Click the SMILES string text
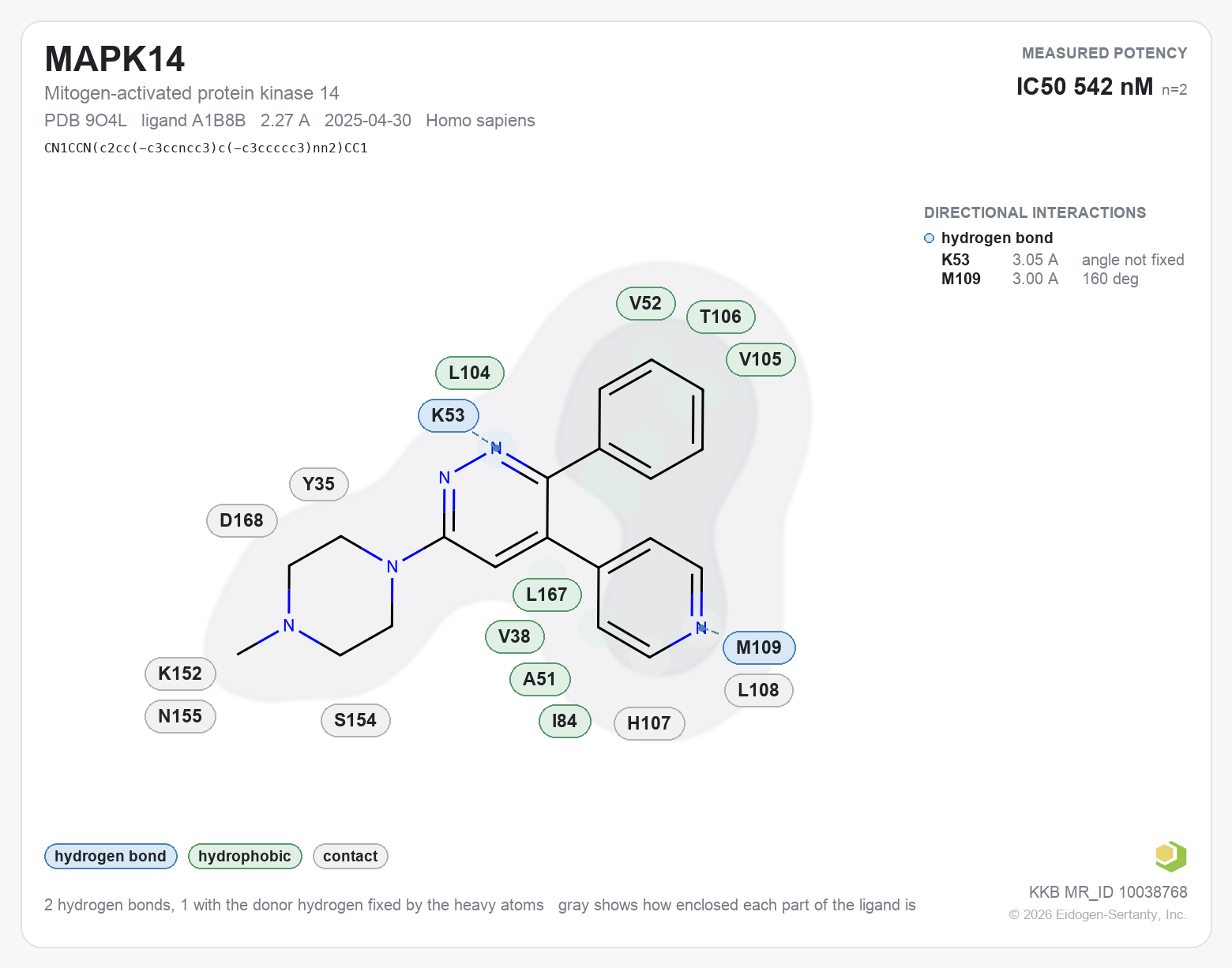 [x=206, y=148]
